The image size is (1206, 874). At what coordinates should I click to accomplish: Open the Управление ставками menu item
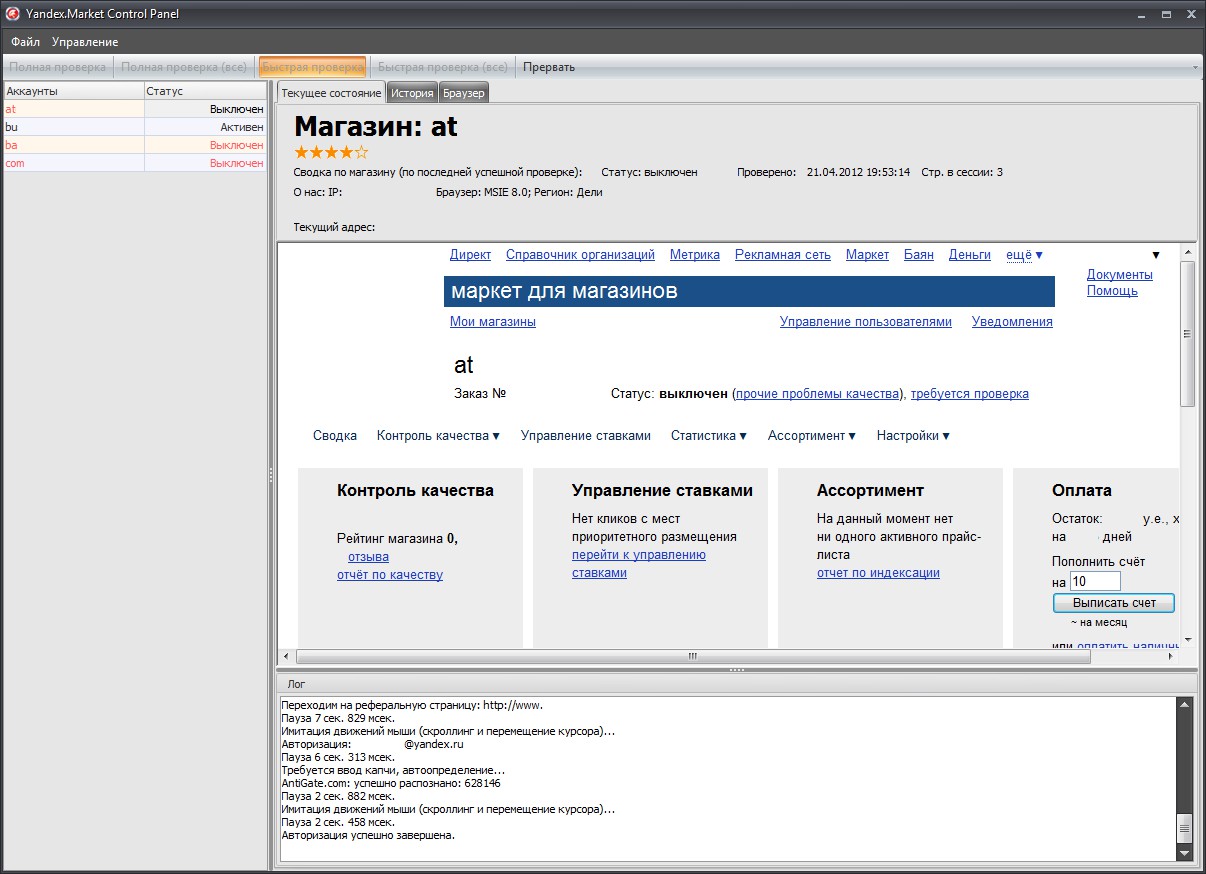[586, 436]
